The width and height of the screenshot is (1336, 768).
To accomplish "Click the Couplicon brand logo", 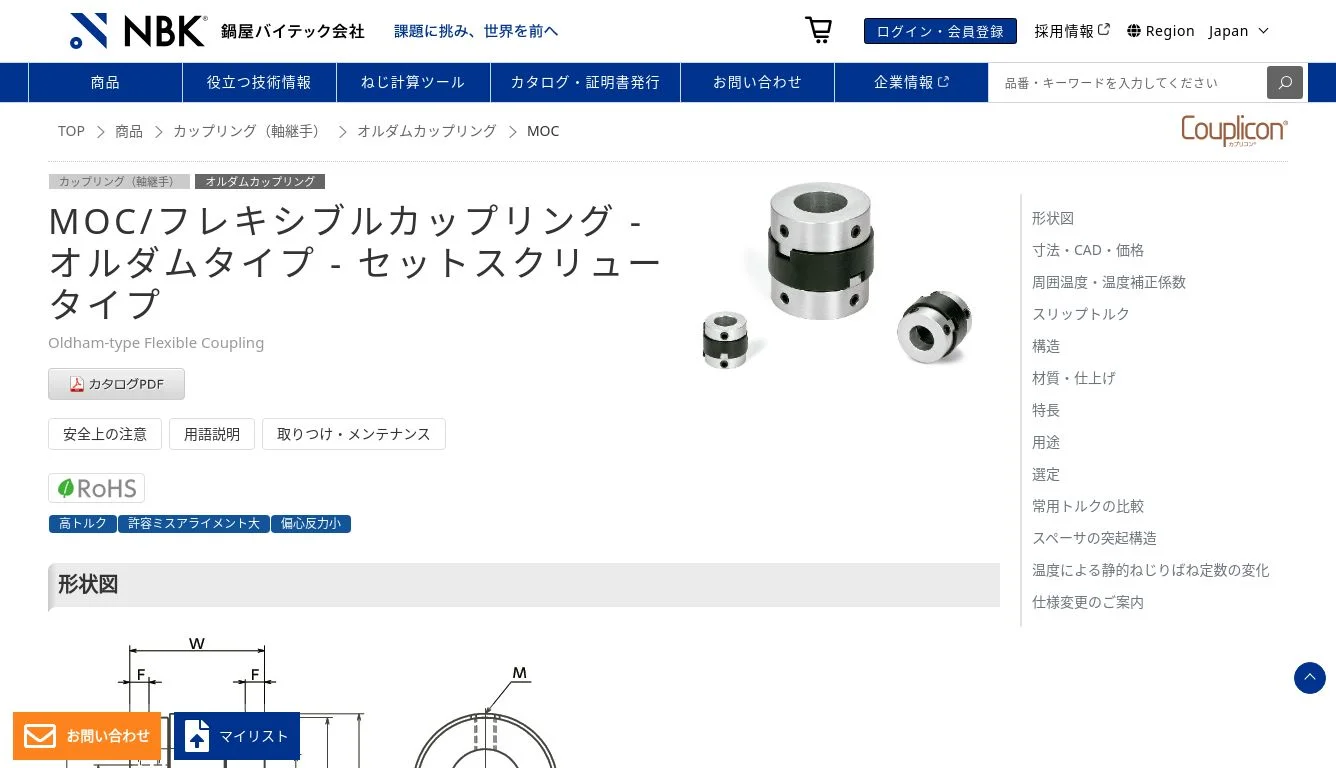I will 1234,131.
